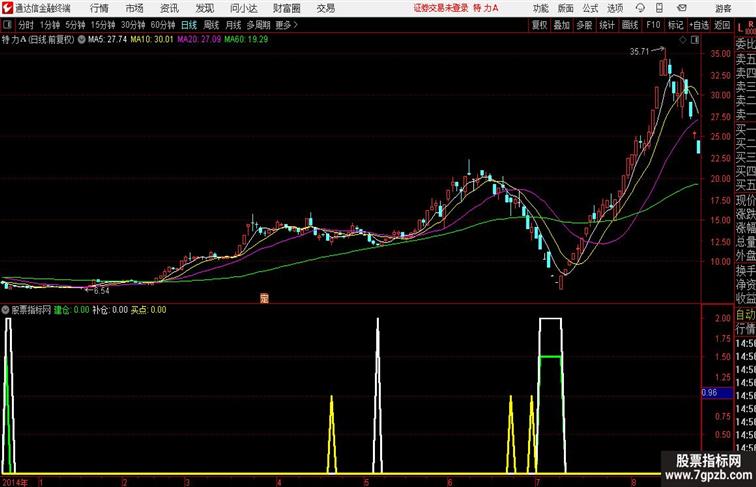Toggle the side panel icon near diamond
This screenshot has height=487, width=756.
point(694,40)
